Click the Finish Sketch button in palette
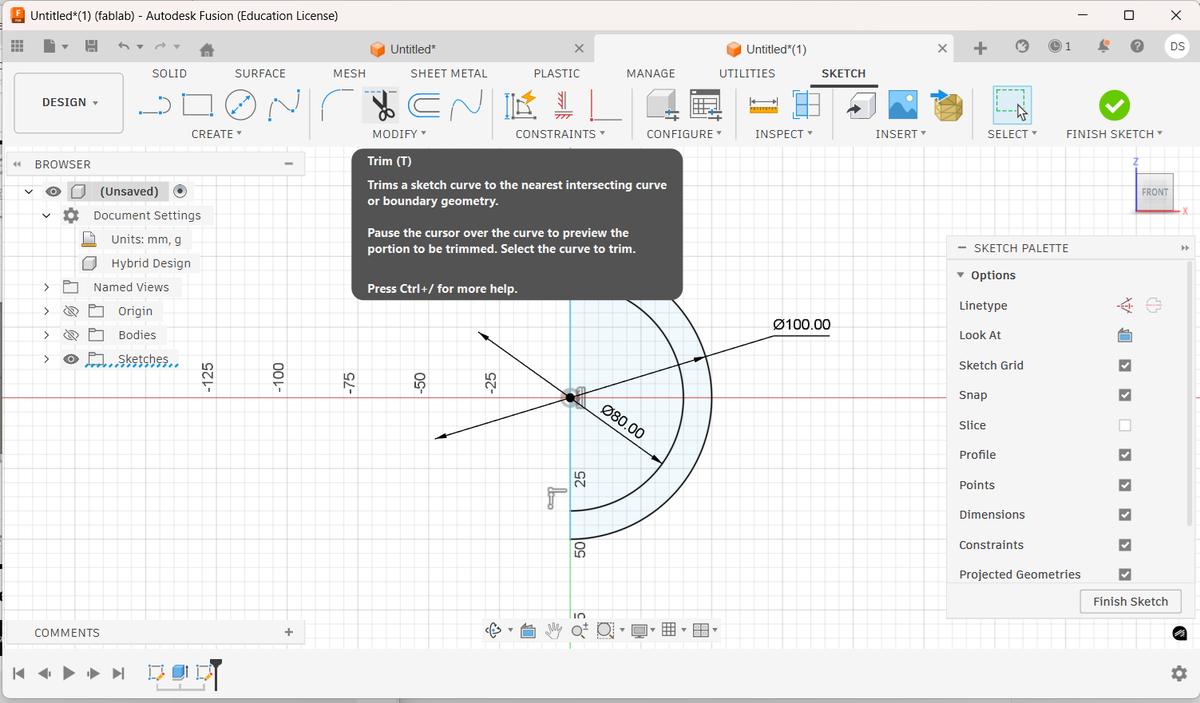1200x703 pixels. (x=1130, y=601)
